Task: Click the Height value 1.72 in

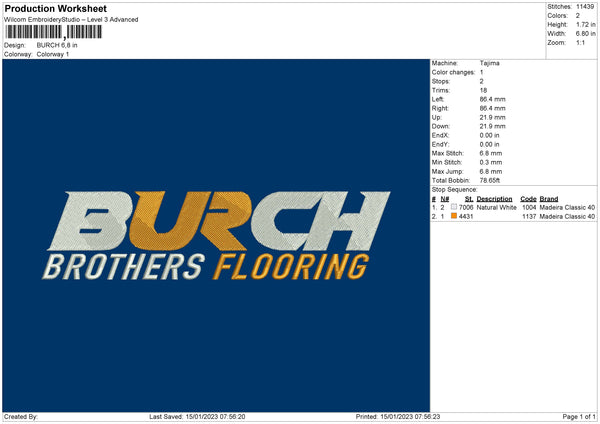Action: pyautogui.click(x=585, y=24)
